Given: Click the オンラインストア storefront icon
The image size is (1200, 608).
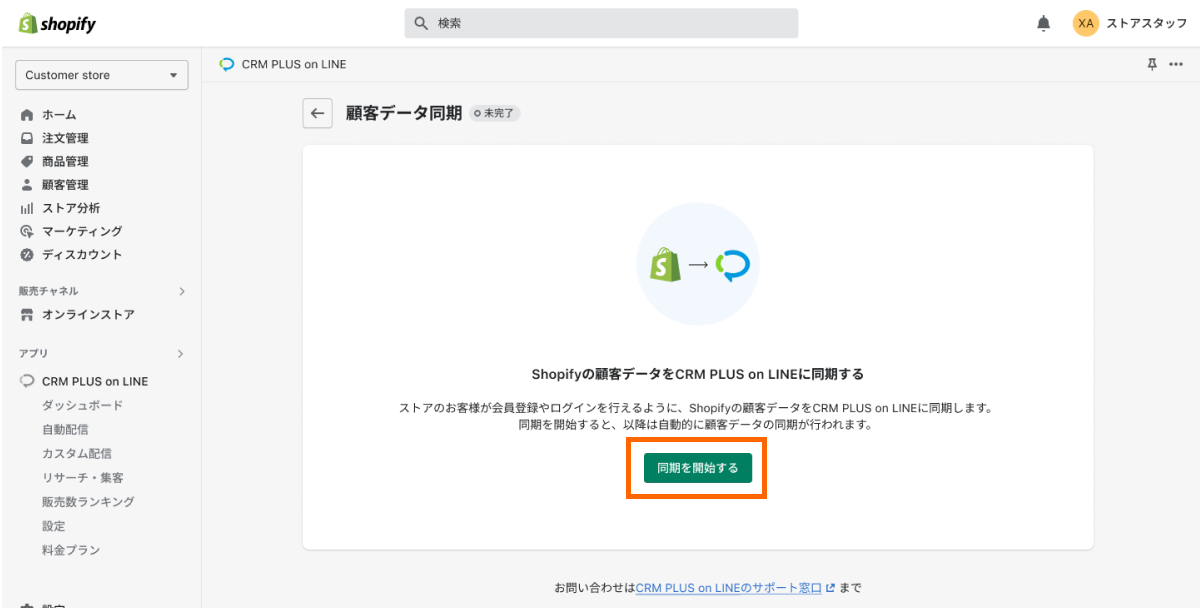Looking at the screenshot, I should (27, 315).
